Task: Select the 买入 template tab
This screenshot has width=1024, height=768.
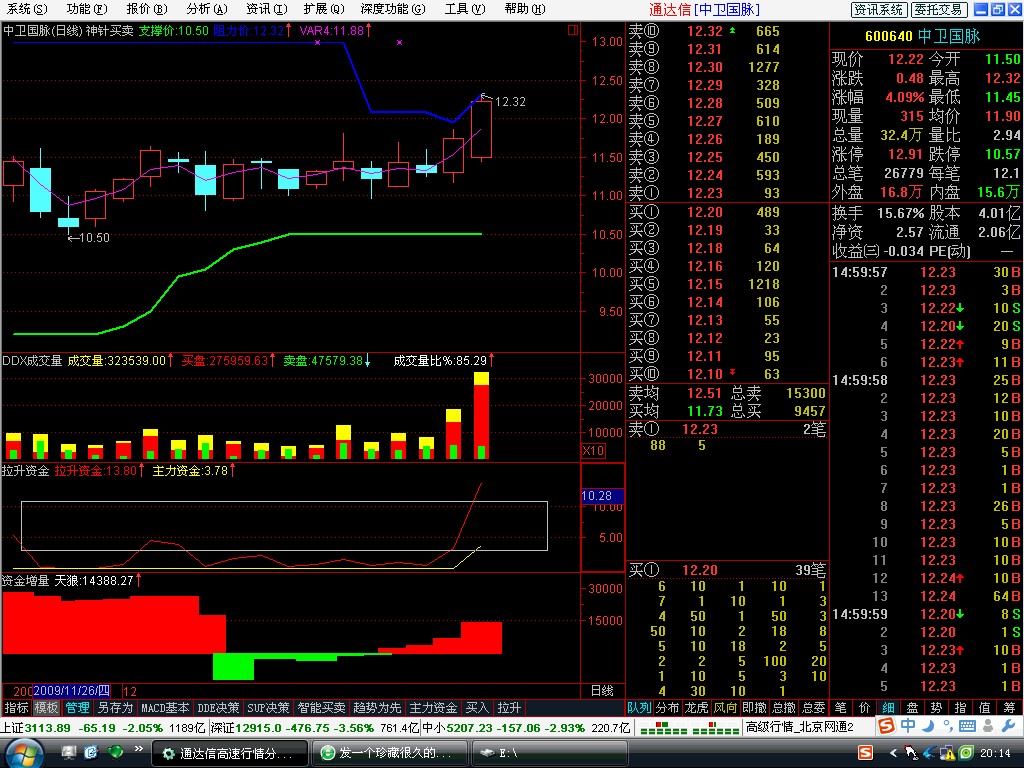Action: click(477, 708)
